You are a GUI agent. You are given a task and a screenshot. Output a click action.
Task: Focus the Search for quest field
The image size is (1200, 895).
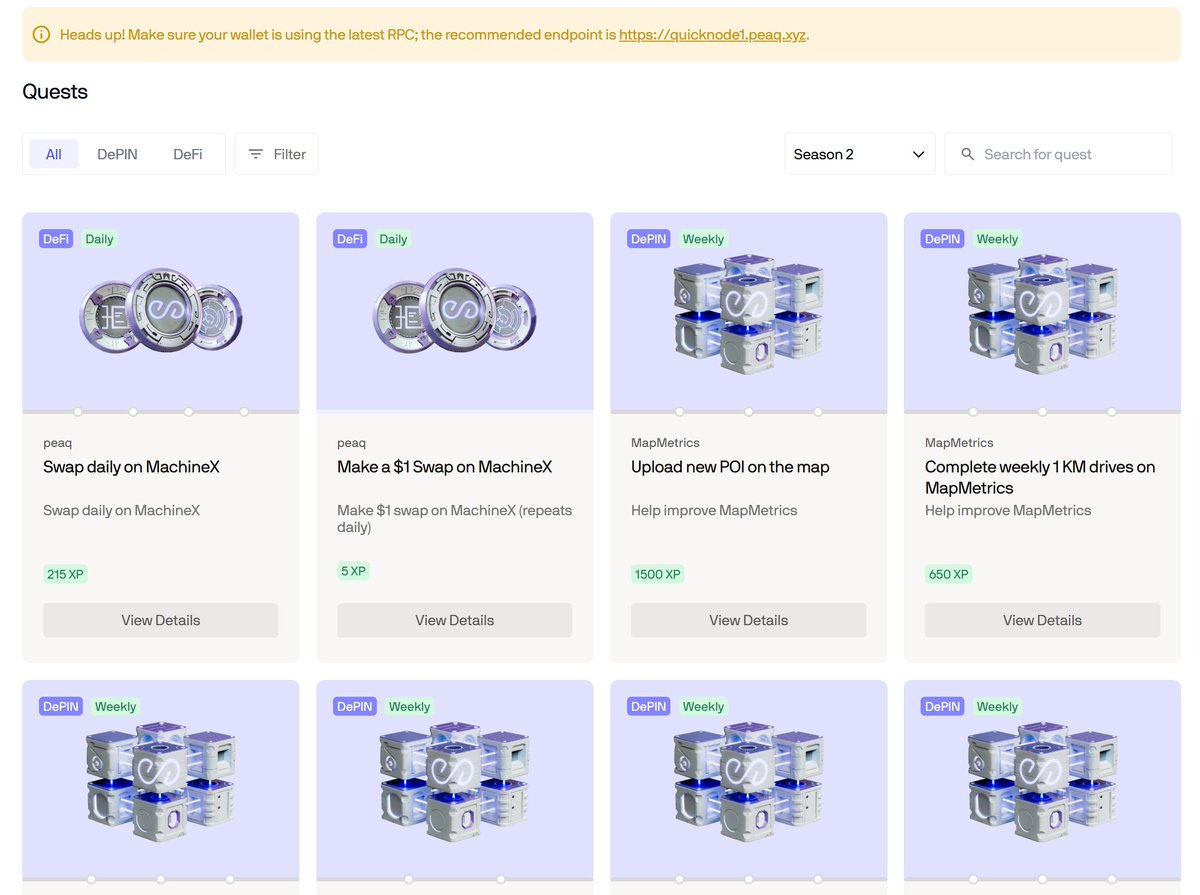[1058, 154]
